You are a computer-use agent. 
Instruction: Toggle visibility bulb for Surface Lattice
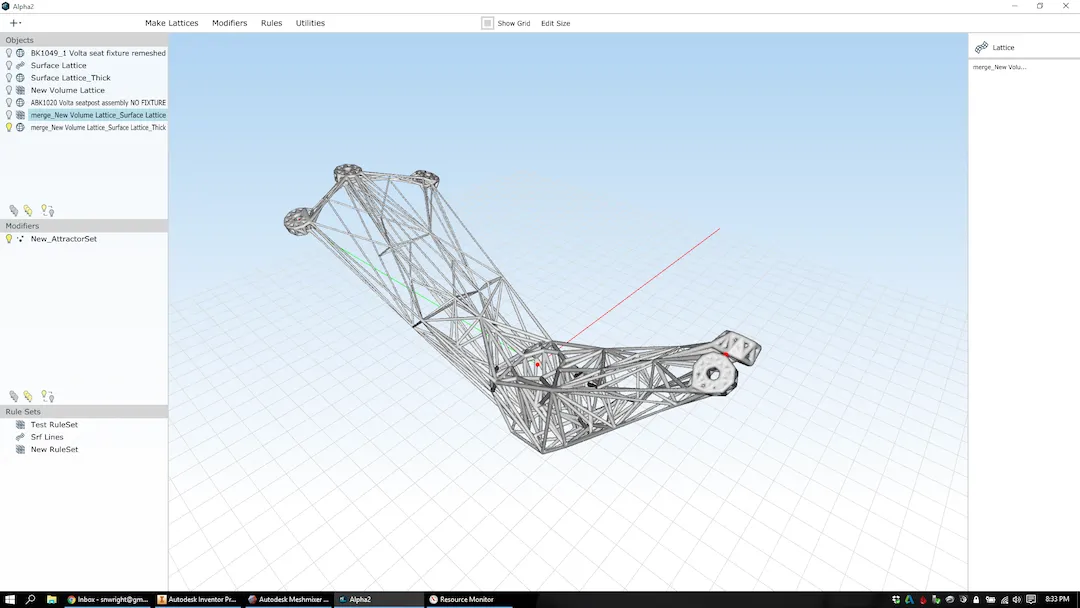[9, 65]
